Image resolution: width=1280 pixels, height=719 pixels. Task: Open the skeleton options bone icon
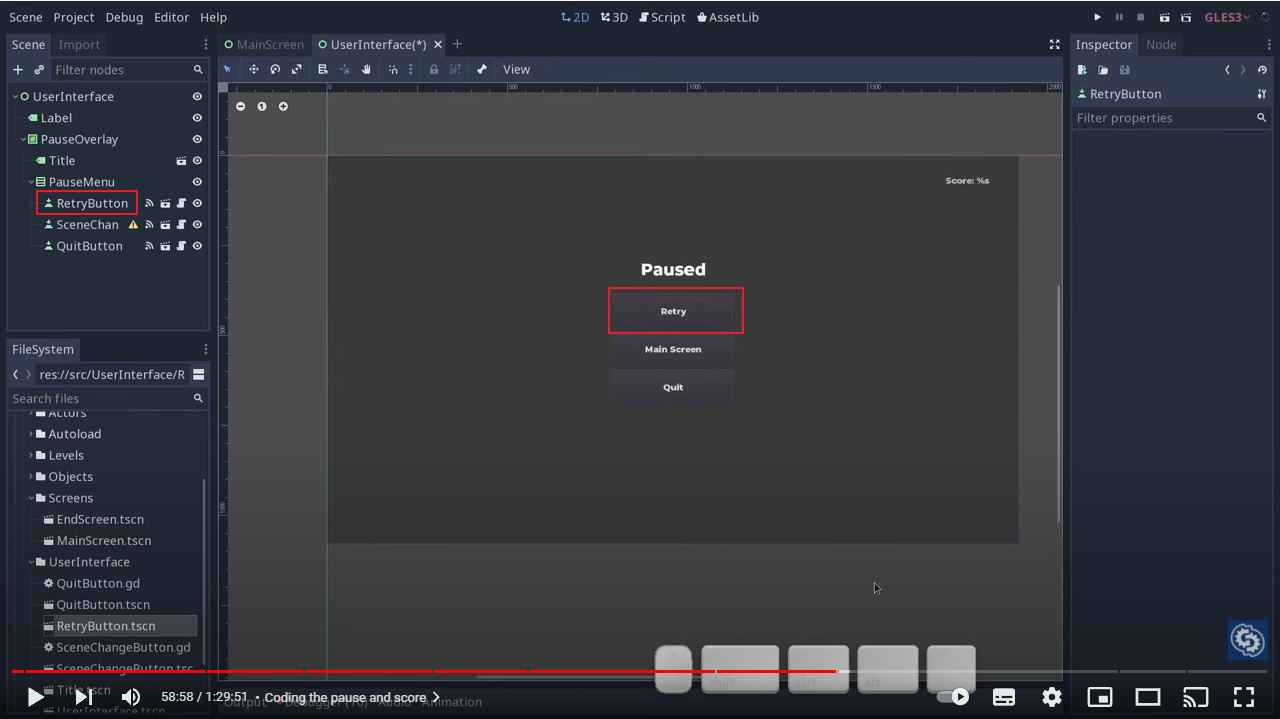point(481,69)
